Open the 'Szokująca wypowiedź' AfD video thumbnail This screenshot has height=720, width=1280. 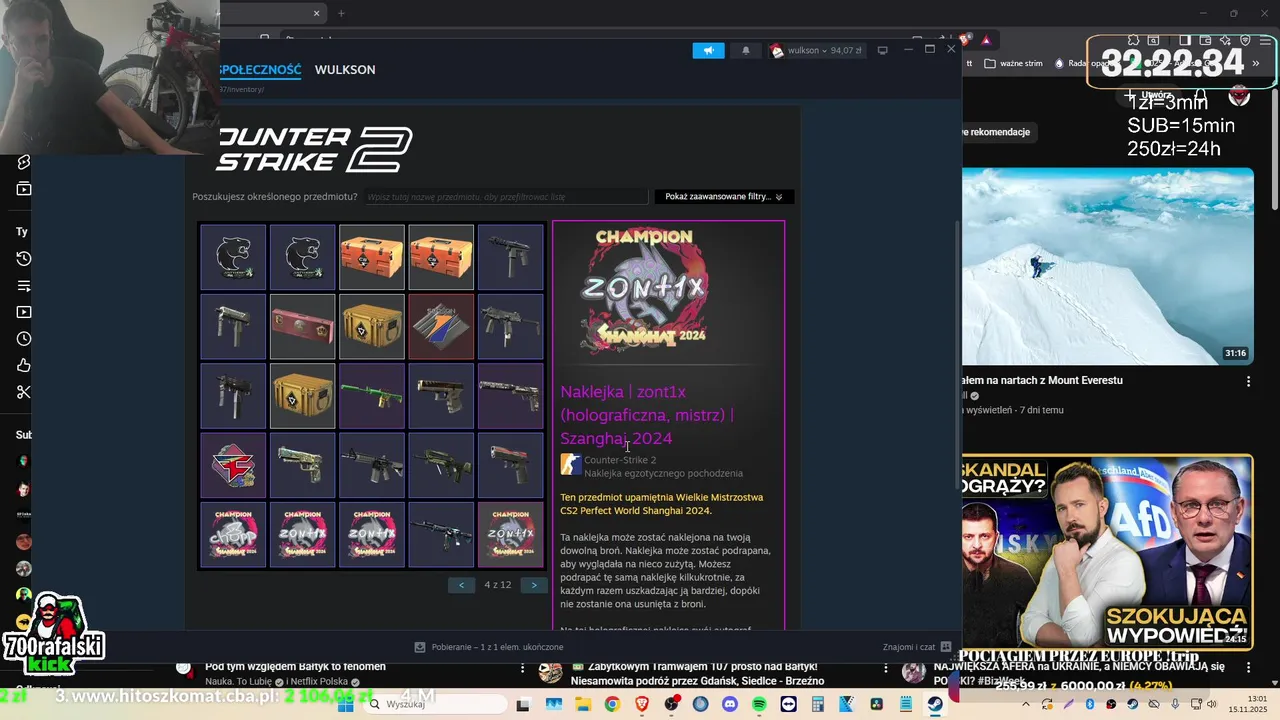point(1107,552)
